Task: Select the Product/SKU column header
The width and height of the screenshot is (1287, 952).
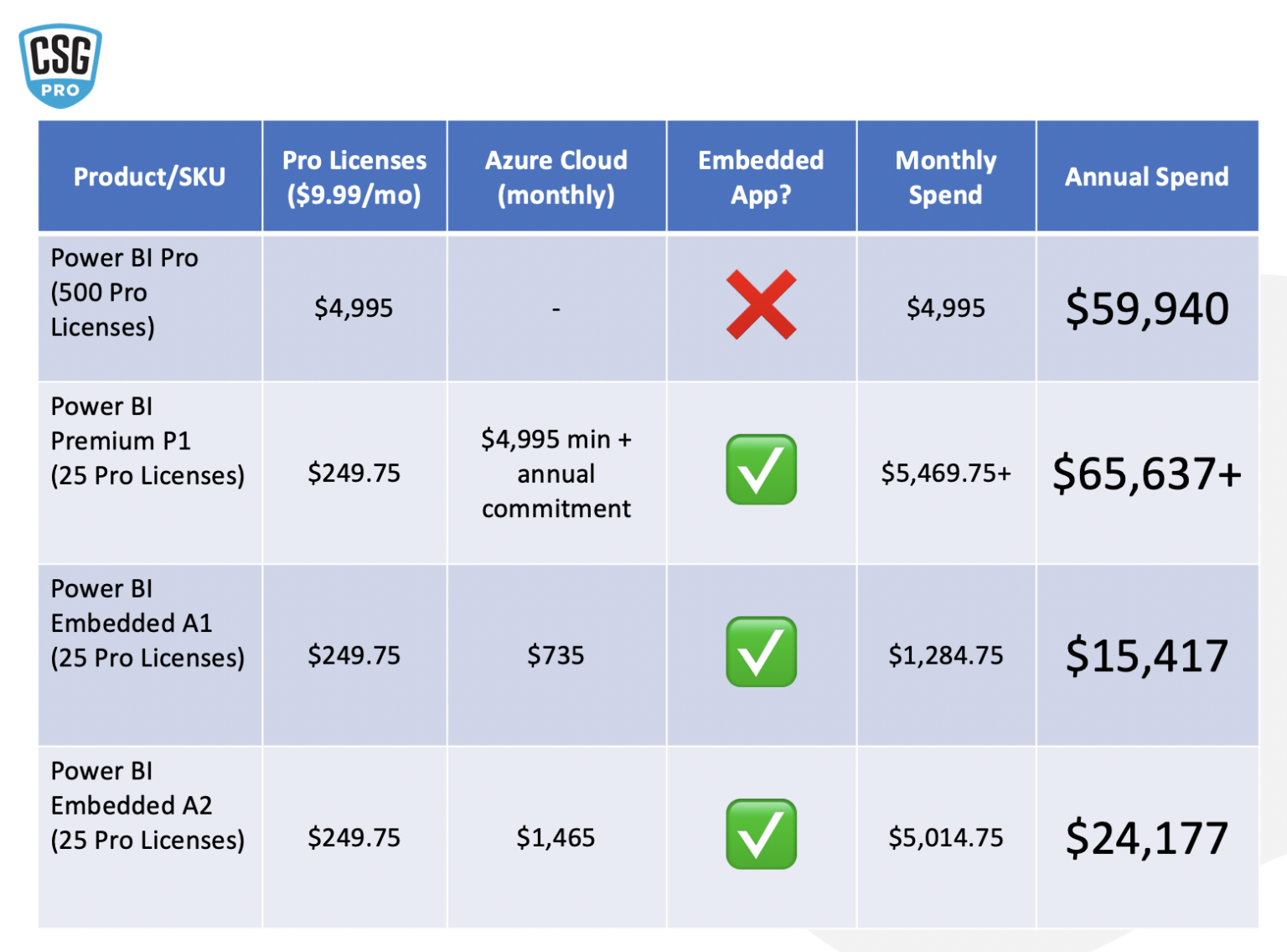Action: (150, 177)
